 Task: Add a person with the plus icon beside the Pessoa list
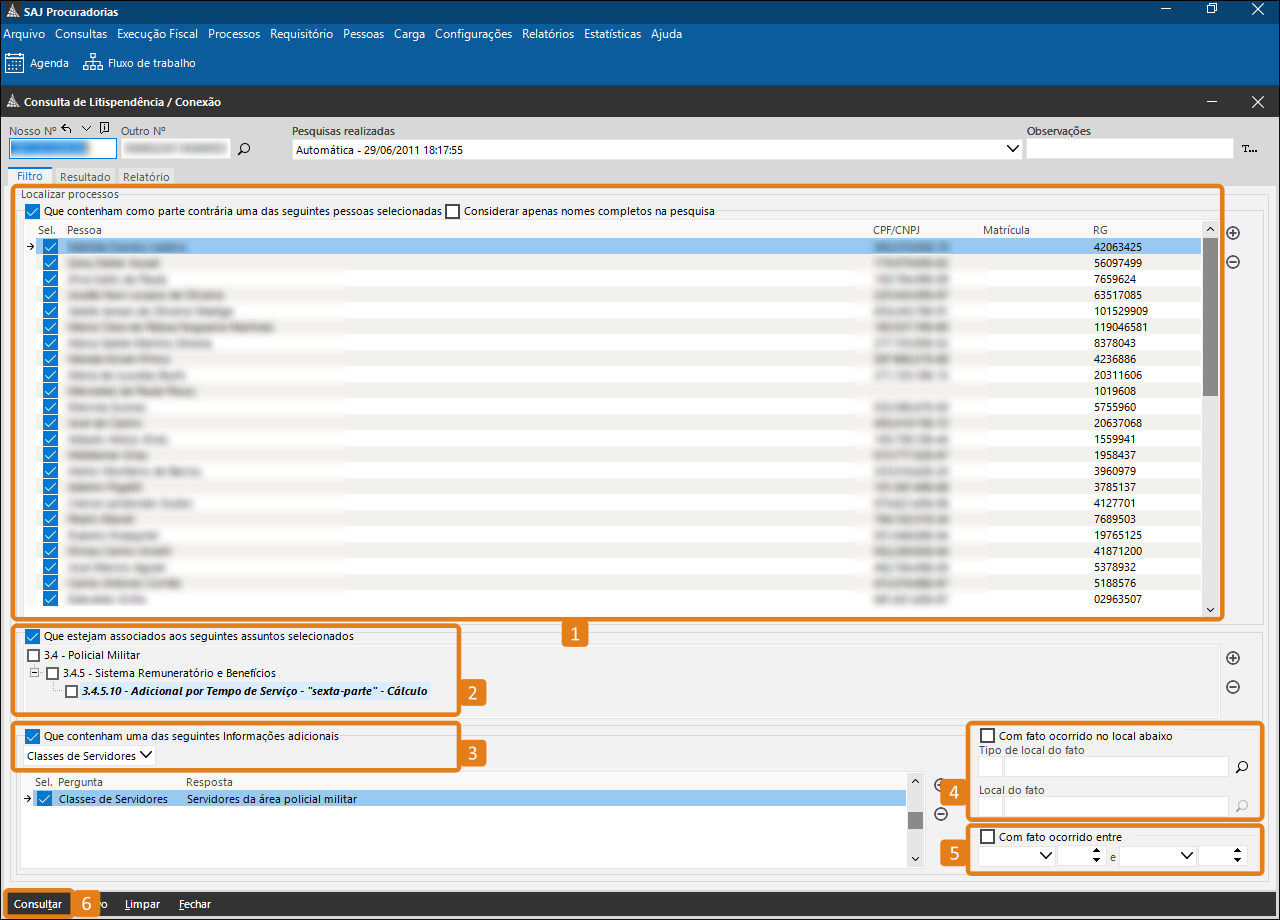click(x=1233, y=233)
